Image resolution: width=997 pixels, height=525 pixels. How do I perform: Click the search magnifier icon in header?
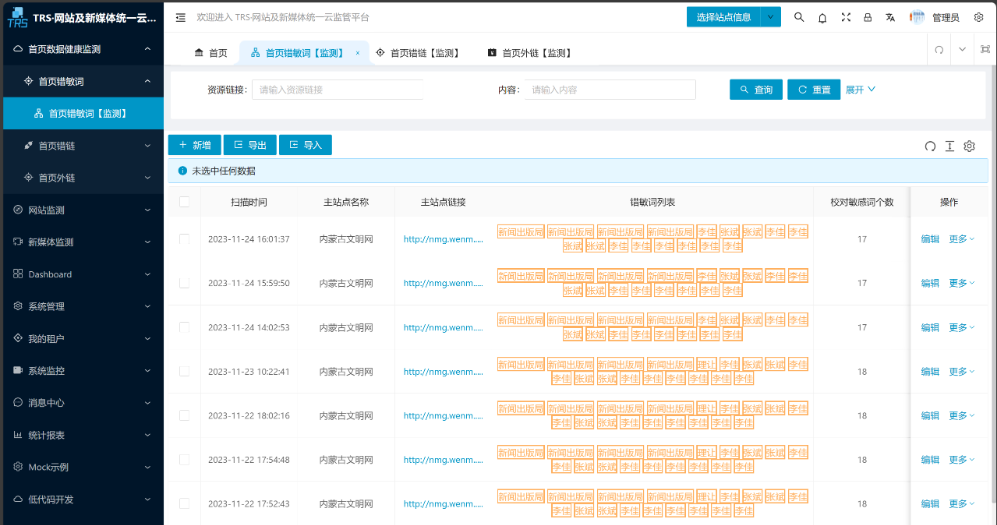click(799, 17)
